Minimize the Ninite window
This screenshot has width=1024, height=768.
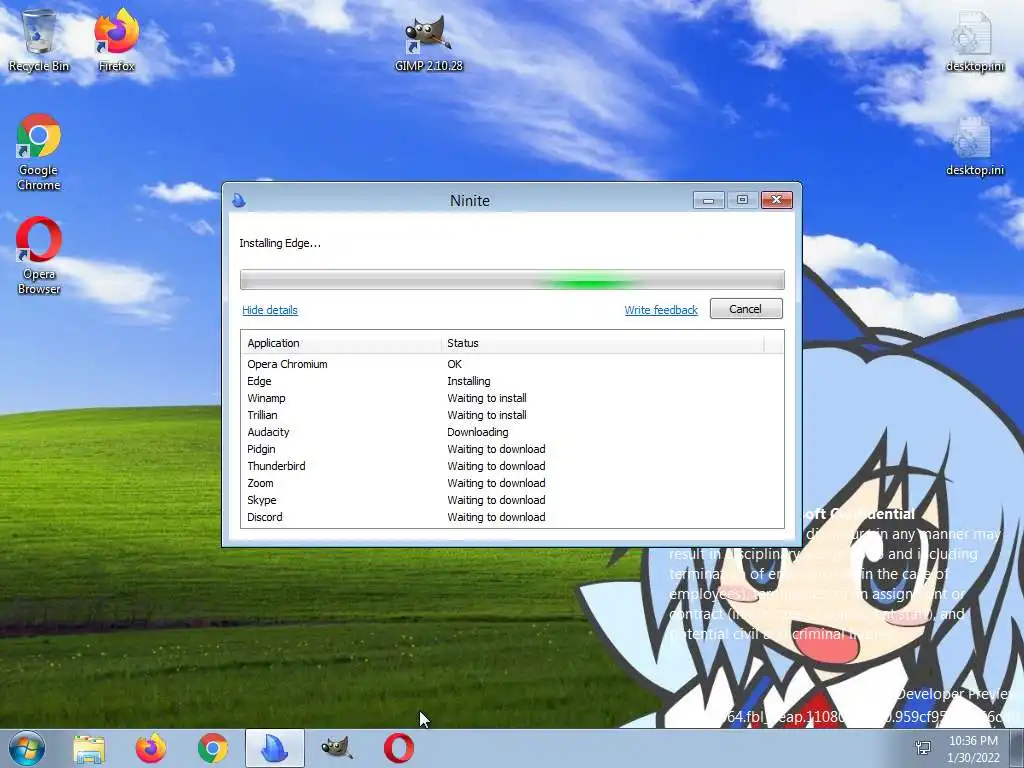coord(709,200)
